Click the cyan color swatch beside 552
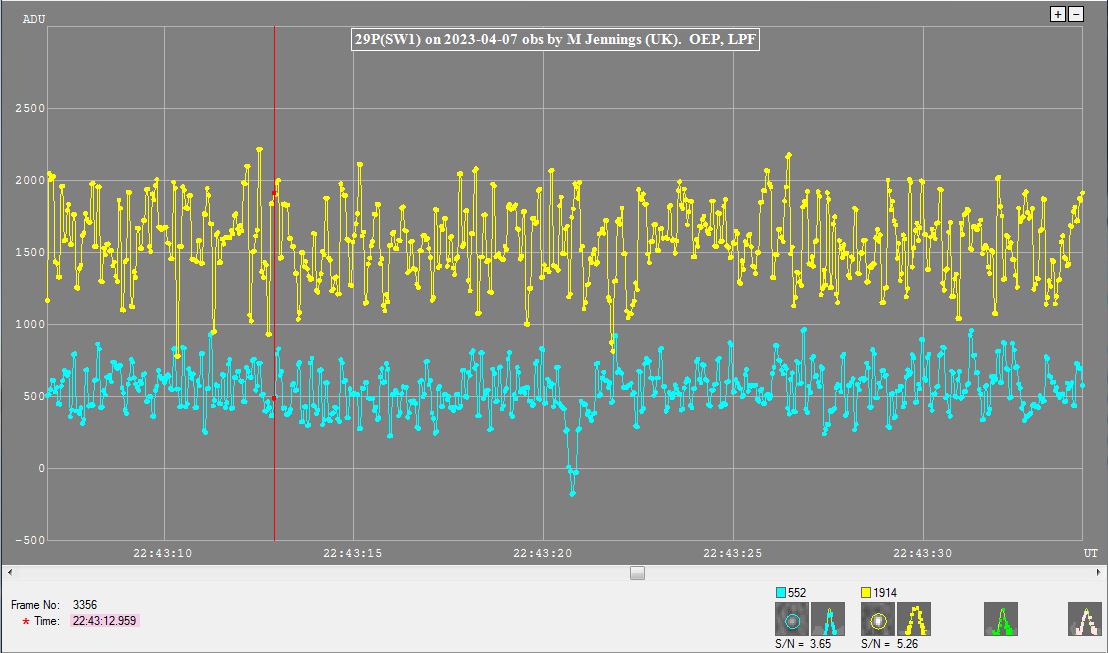The width and height of the screenshot is (1108, 653). [x=781, y=593]
